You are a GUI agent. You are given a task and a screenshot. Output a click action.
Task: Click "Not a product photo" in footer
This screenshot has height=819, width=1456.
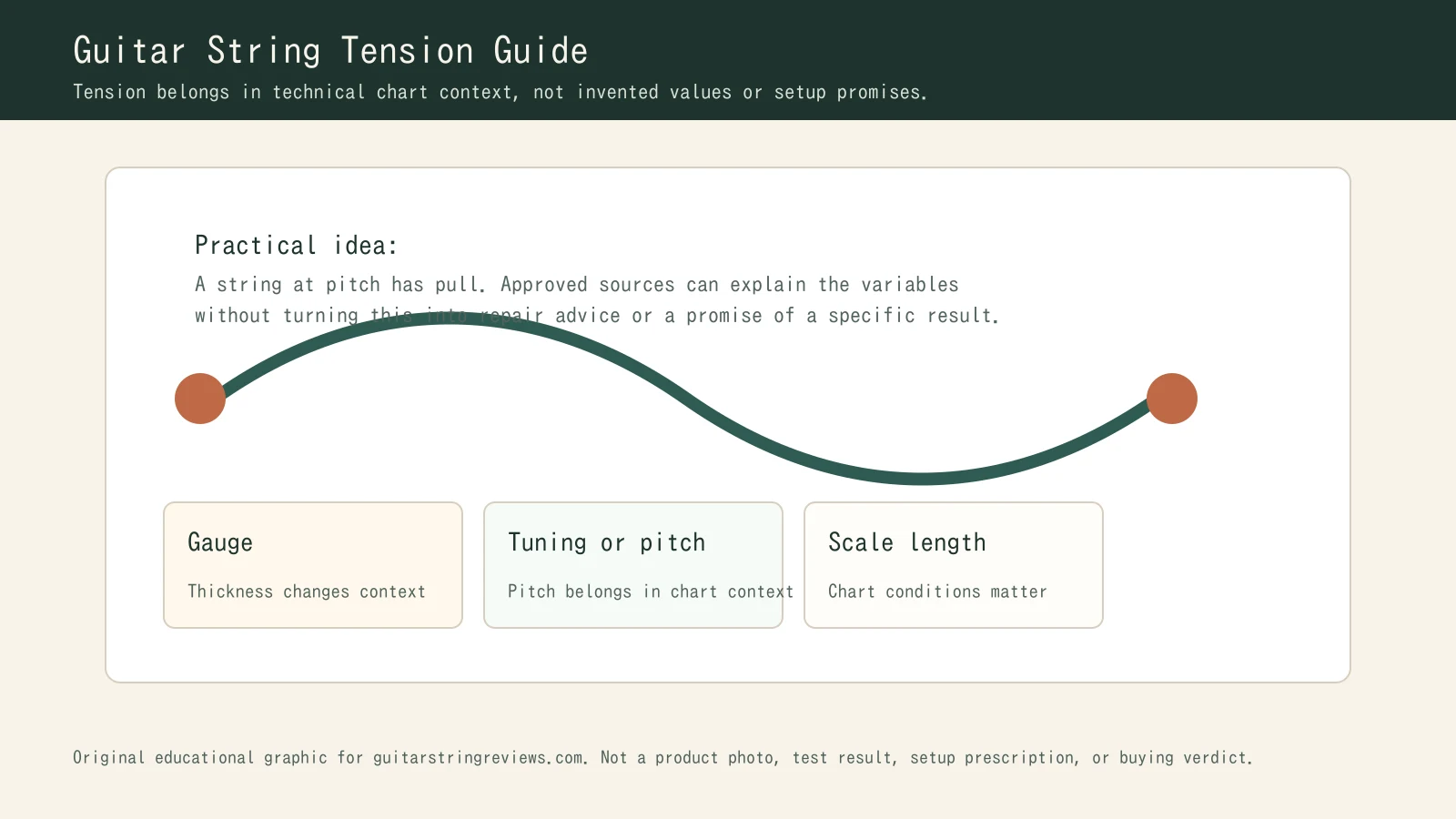pos(688,758)
